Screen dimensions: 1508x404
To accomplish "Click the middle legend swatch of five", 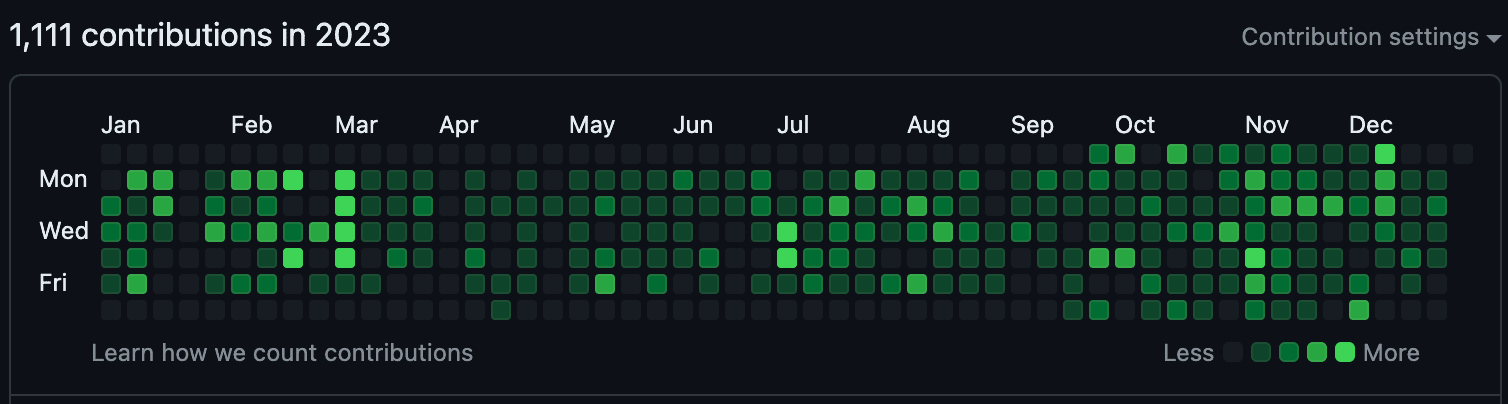I will 1289,352.
